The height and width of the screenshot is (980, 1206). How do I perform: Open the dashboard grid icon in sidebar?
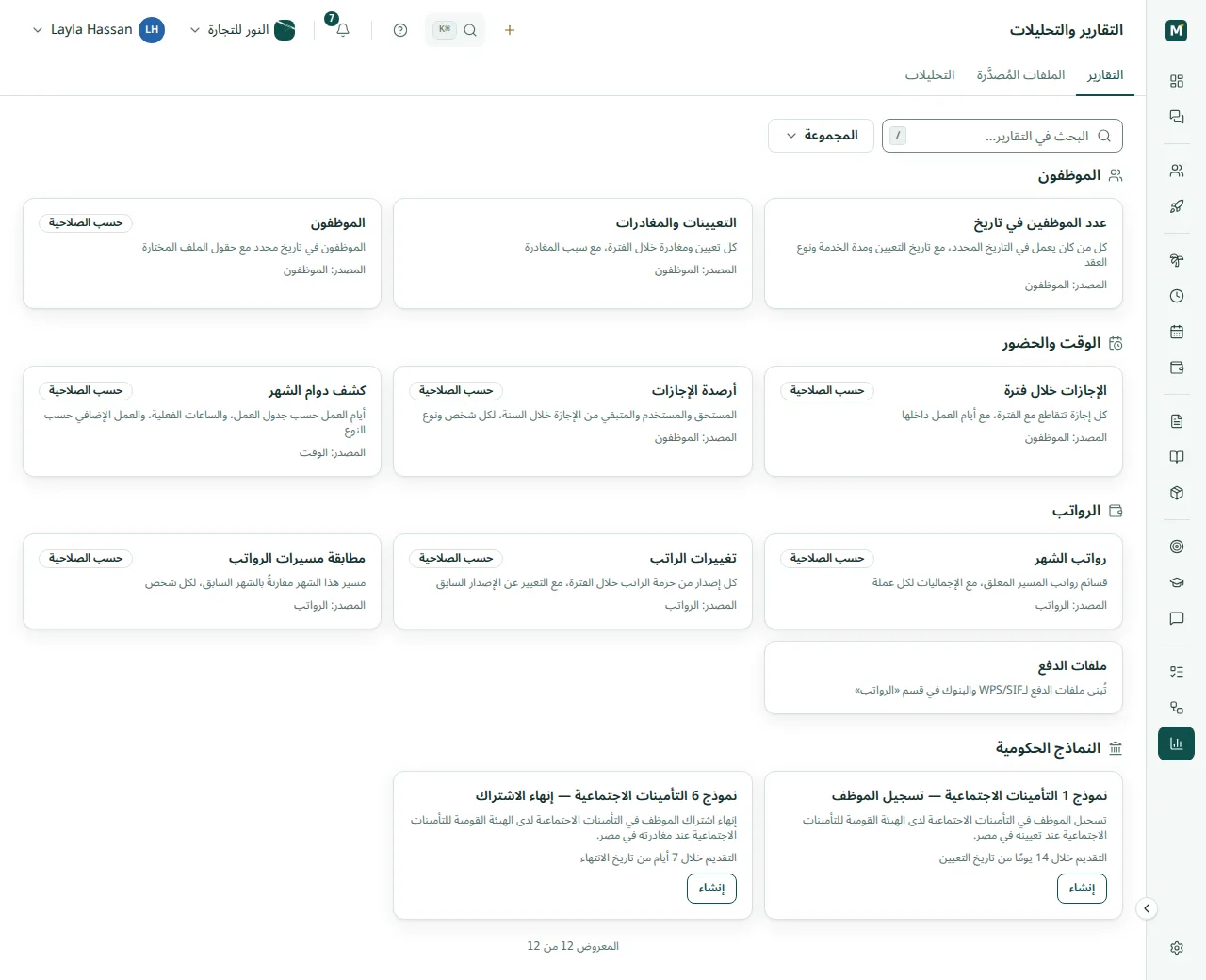[1176, 81]
